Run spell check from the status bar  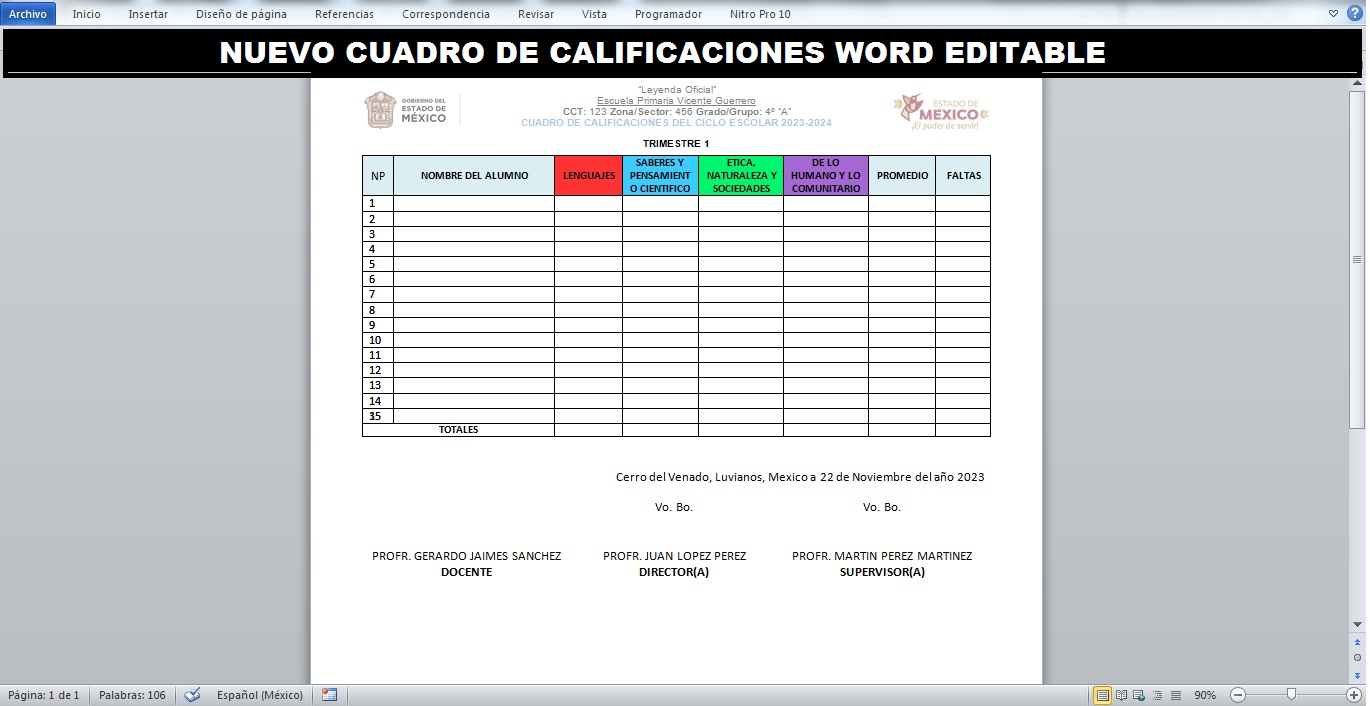pyautogui.click(x=190, y=695)
